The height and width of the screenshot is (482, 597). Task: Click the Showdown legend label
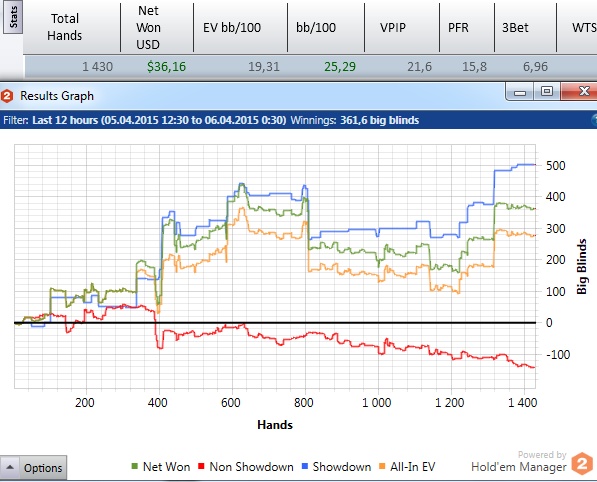point(342,467)
